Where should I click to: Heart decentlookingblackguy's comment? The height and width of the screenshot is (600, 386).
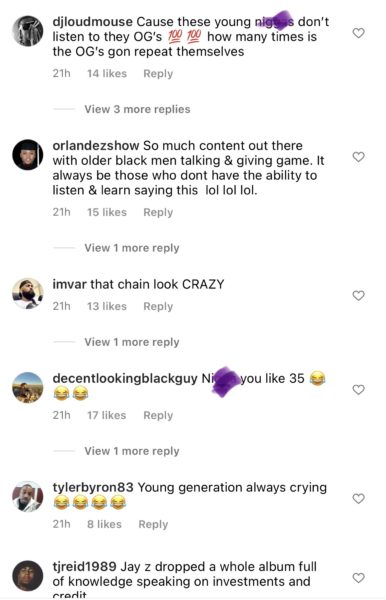[358, 390]
